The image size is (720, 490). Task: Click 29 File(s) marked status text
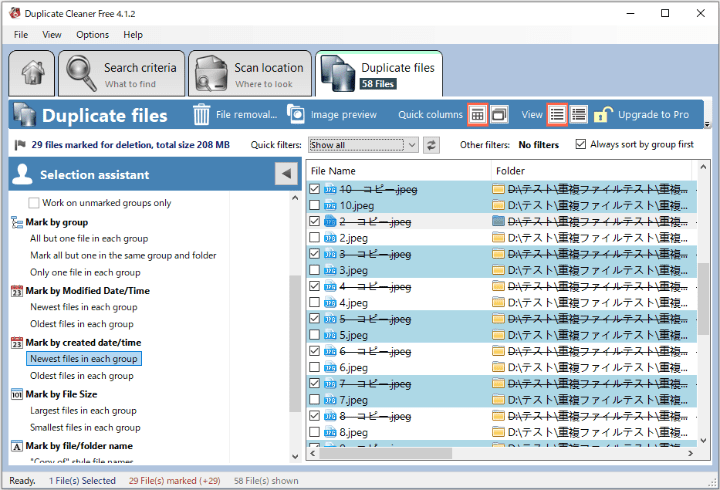pyautogui.click(x=174, y=481)
